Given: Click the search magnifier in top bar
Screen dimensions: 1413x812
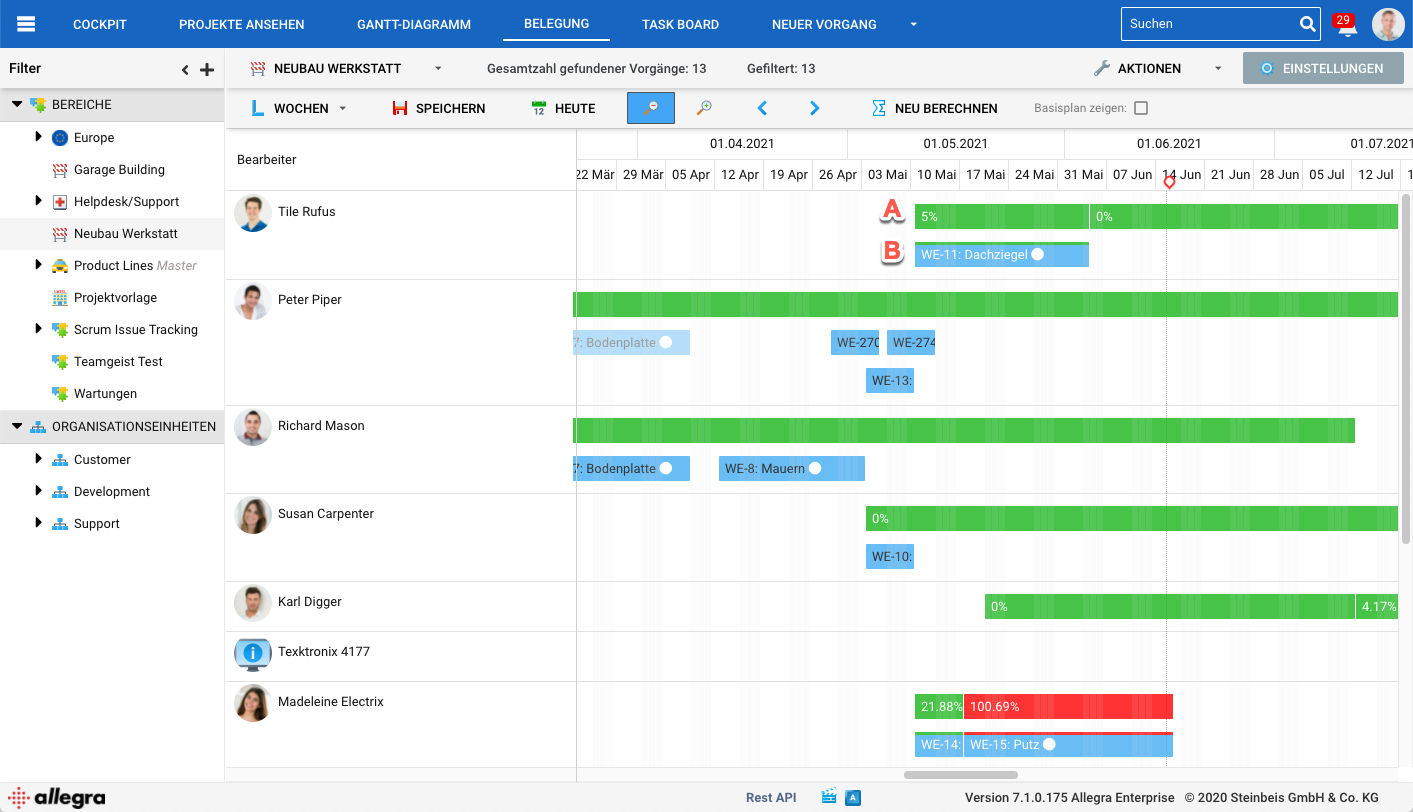Looking at the screenshot, I should (x=1305, y=23).
